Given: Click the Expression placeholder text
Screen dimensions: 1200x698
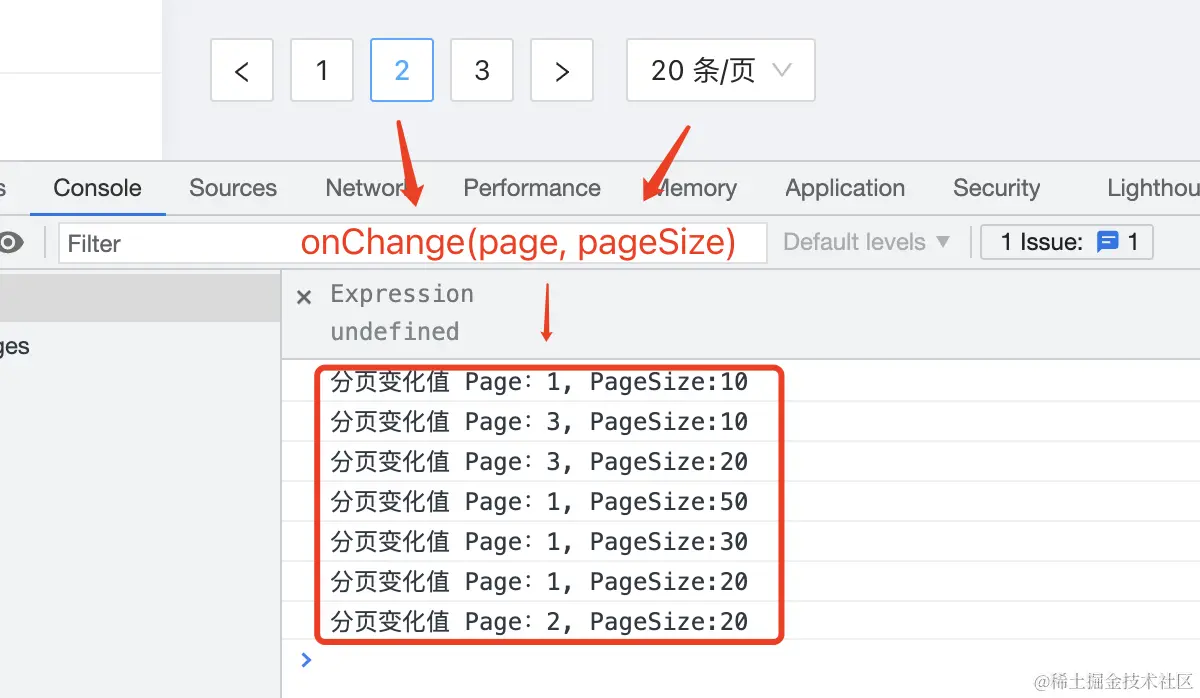Looking at the screenshot, I should tap(402, 294).
